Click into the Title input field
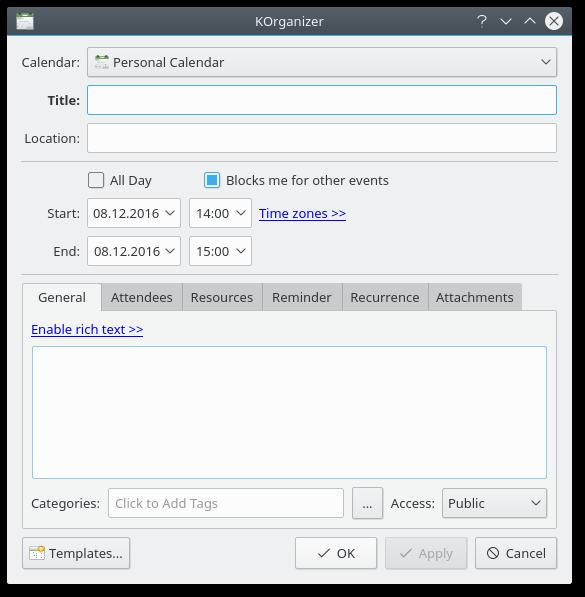585x597 pixels. pyautogui.click(x=322, y=100)
